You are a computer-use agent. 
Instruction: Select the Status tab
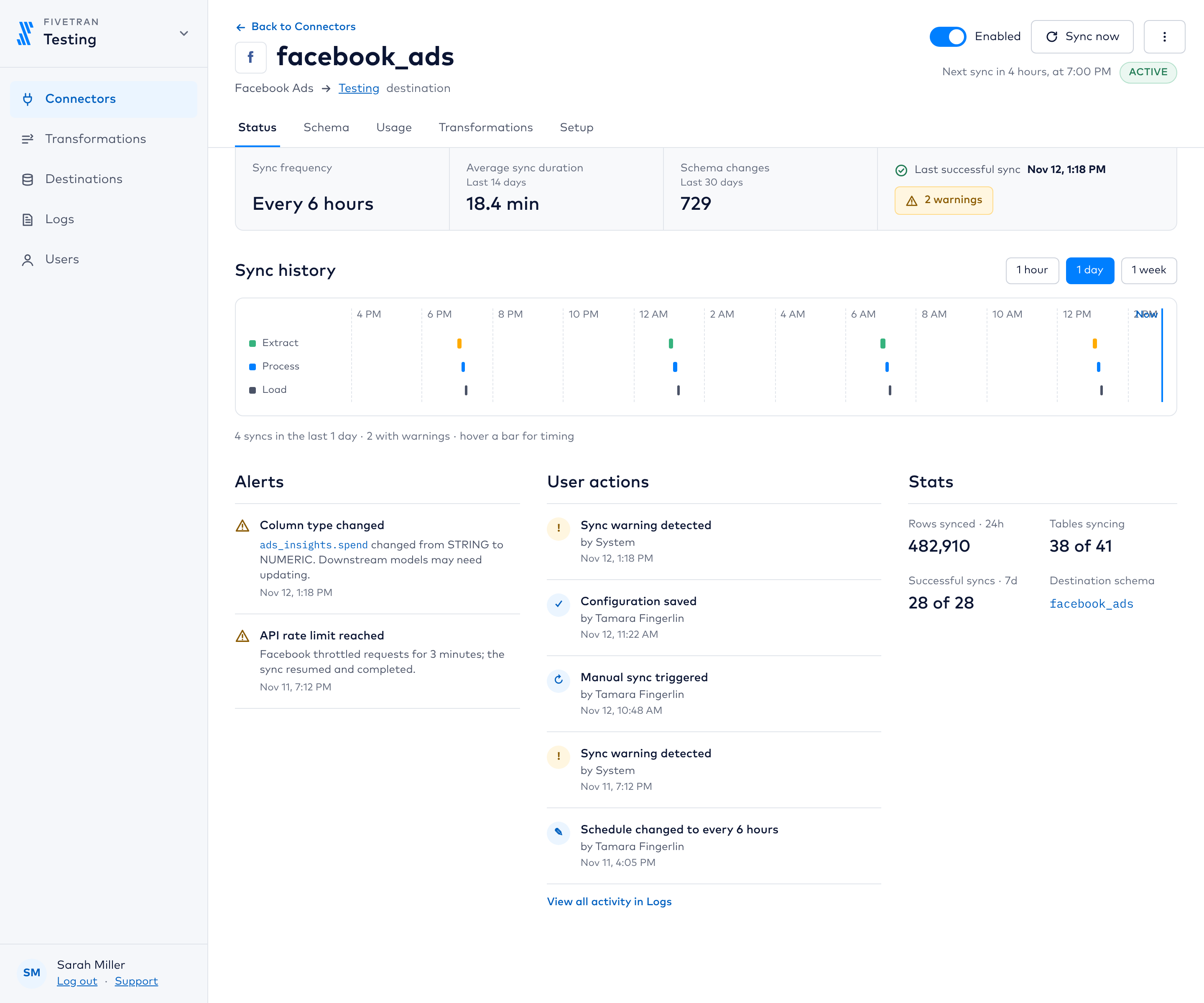point(258,128)
